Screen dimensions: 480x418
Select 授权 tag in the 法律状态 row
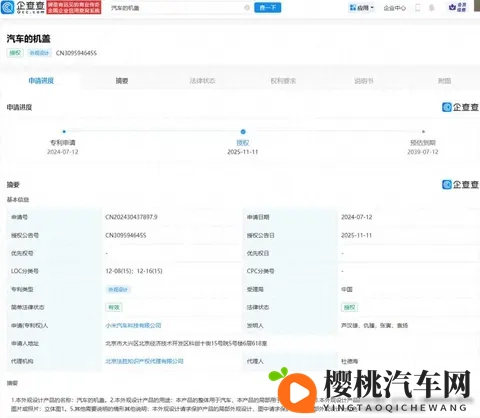coord(349,307)
